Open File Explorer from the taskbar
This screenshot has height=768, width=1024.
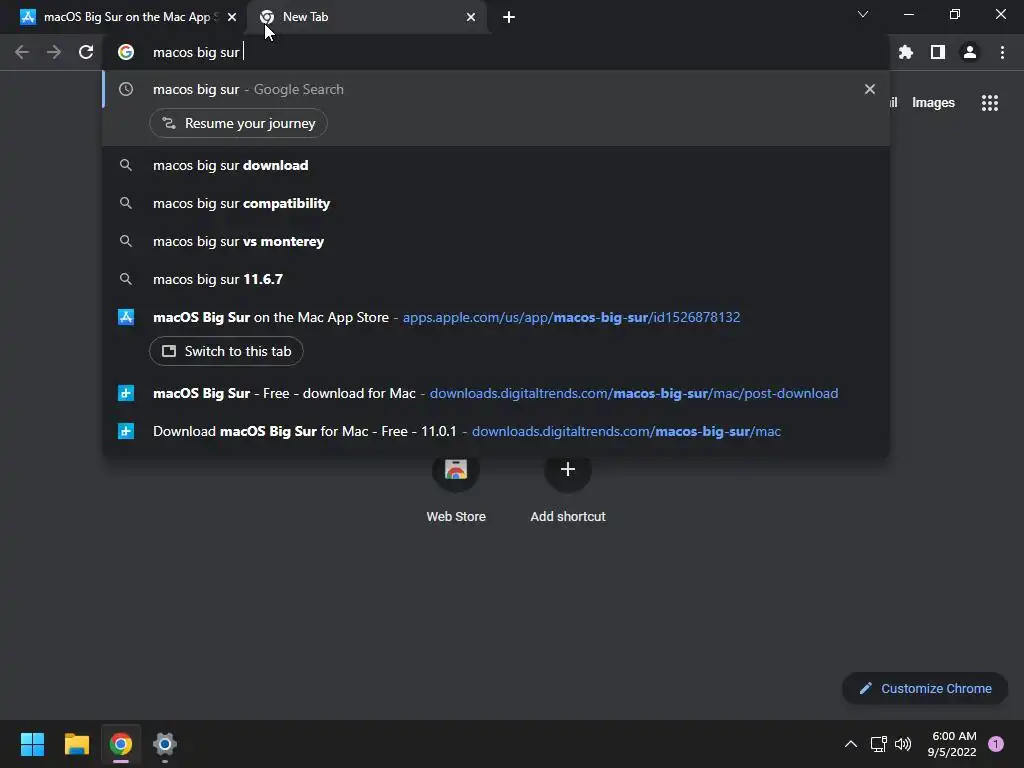[76, 744]
